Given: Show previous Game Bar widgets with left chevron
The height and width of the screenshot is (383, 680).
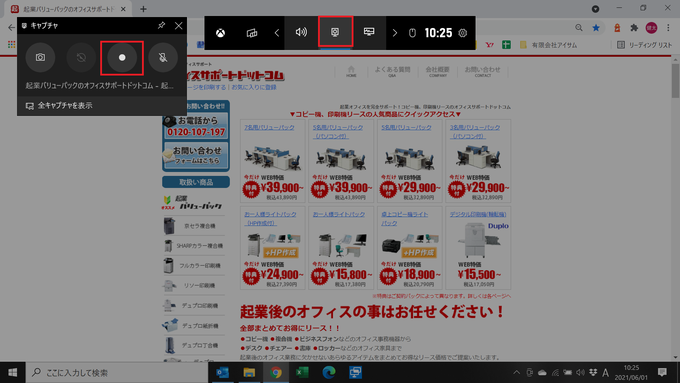Looking at the screenshot, I should coord(277,33).
